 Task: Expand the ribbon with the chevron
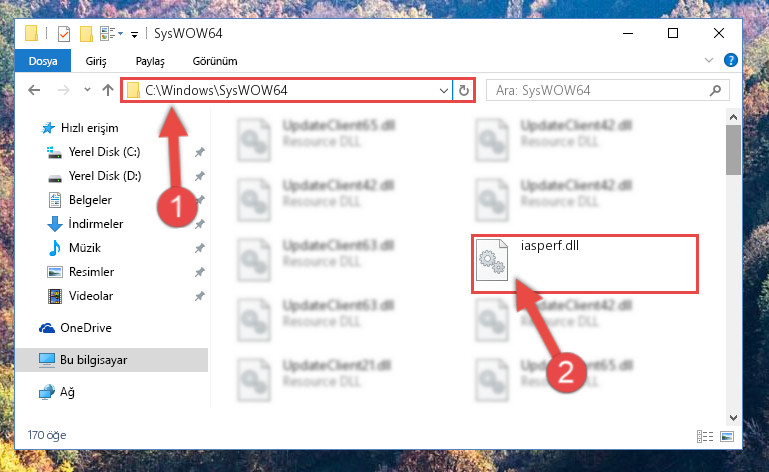click(709, 60)
